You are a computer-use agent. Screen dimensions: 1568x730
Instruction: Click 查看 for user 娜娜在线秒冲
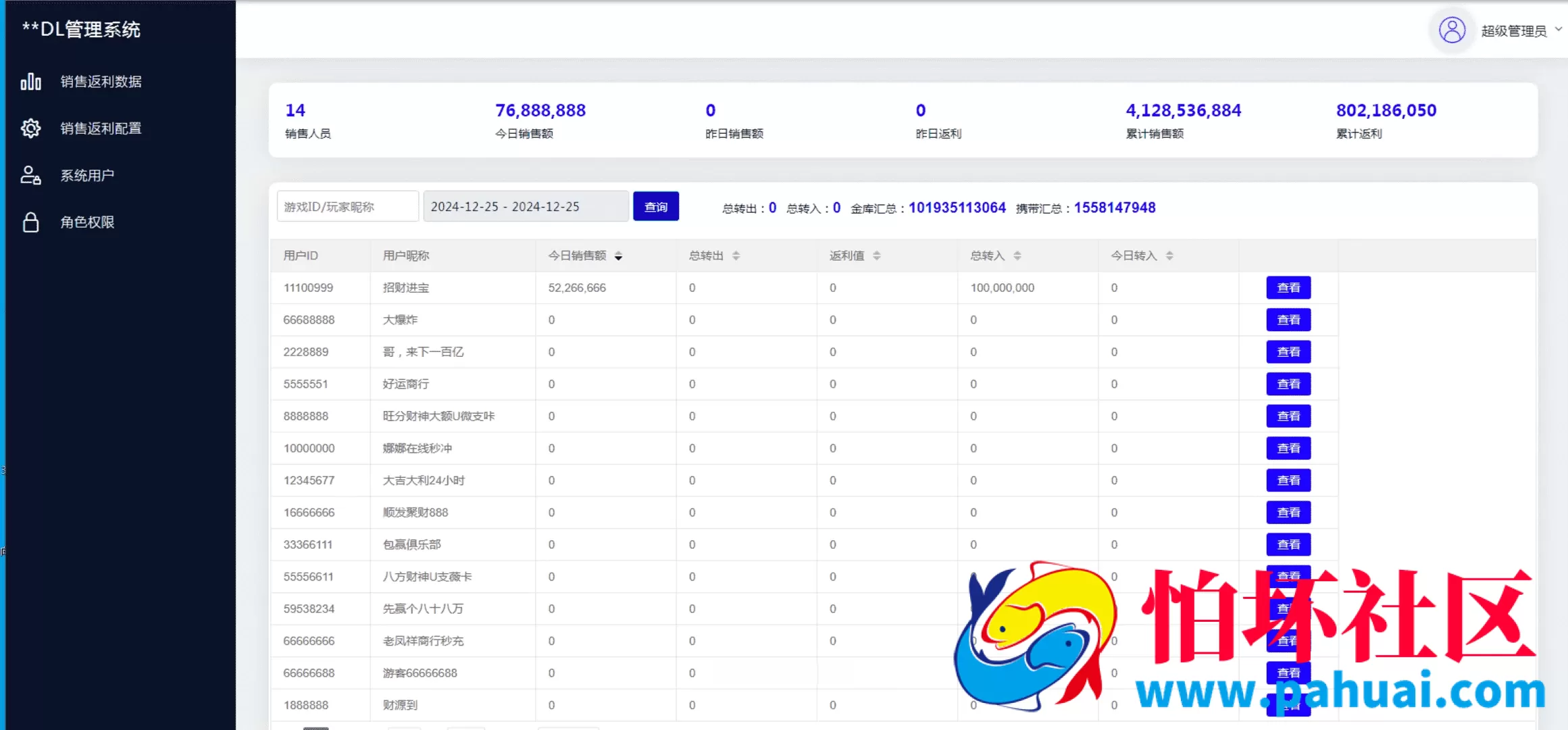coord(1288,448)
